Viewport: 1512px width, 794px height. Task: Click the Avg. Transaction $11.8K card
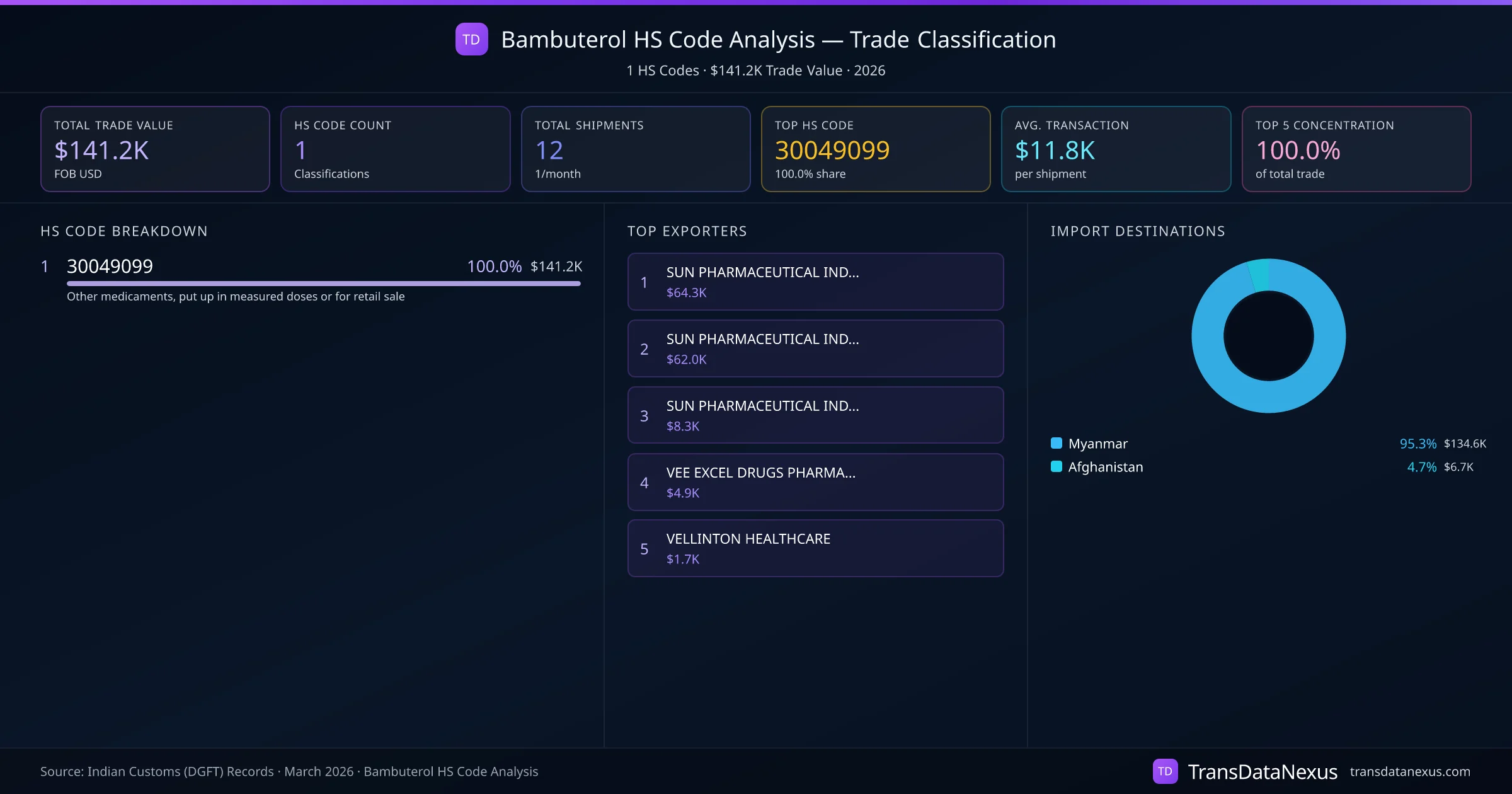point(1115,149)
